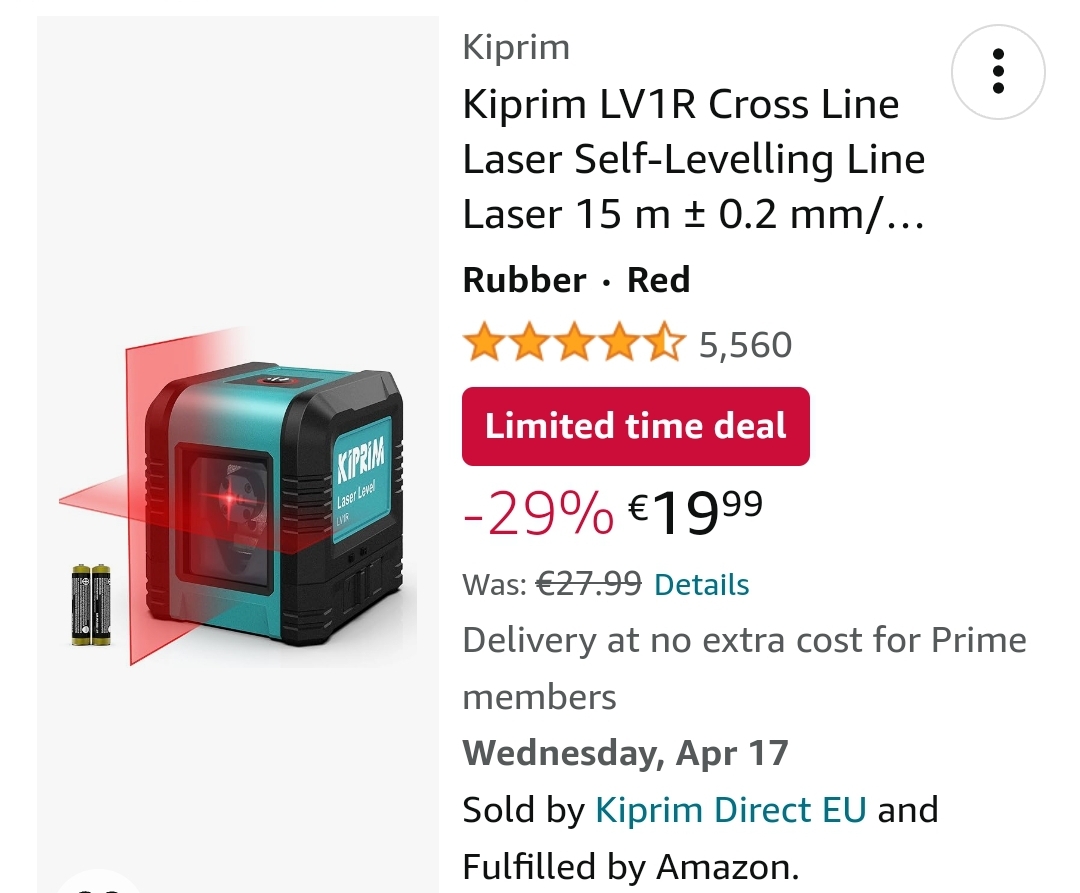Open the Details link beside old price
Image resolution: width=1080 pixels, height=893 pixels.
(701, 584)
